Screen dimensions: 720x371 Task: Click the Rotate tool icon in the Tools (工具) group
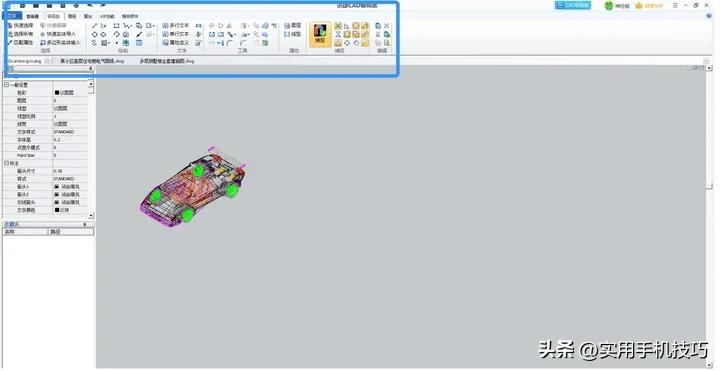coord(220,26)
